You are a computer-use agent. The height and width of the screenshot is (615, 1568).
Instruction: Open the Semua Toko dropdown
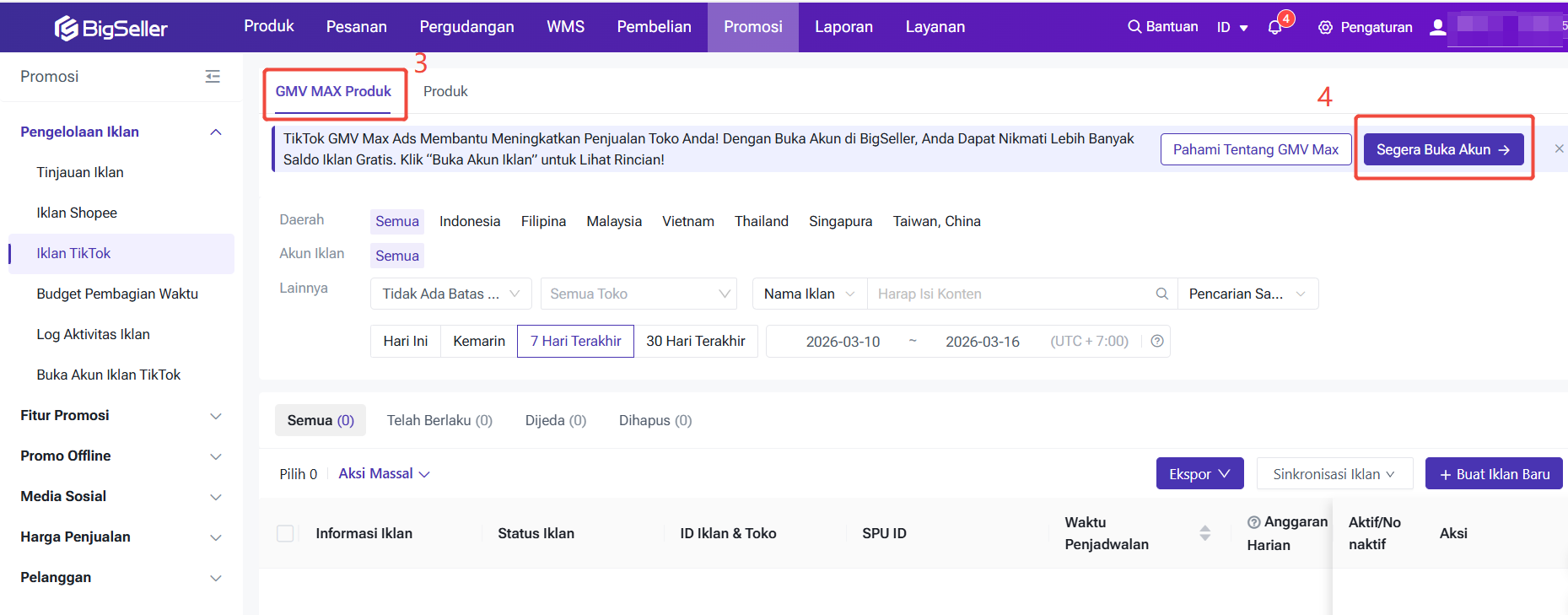coord(639,294)
